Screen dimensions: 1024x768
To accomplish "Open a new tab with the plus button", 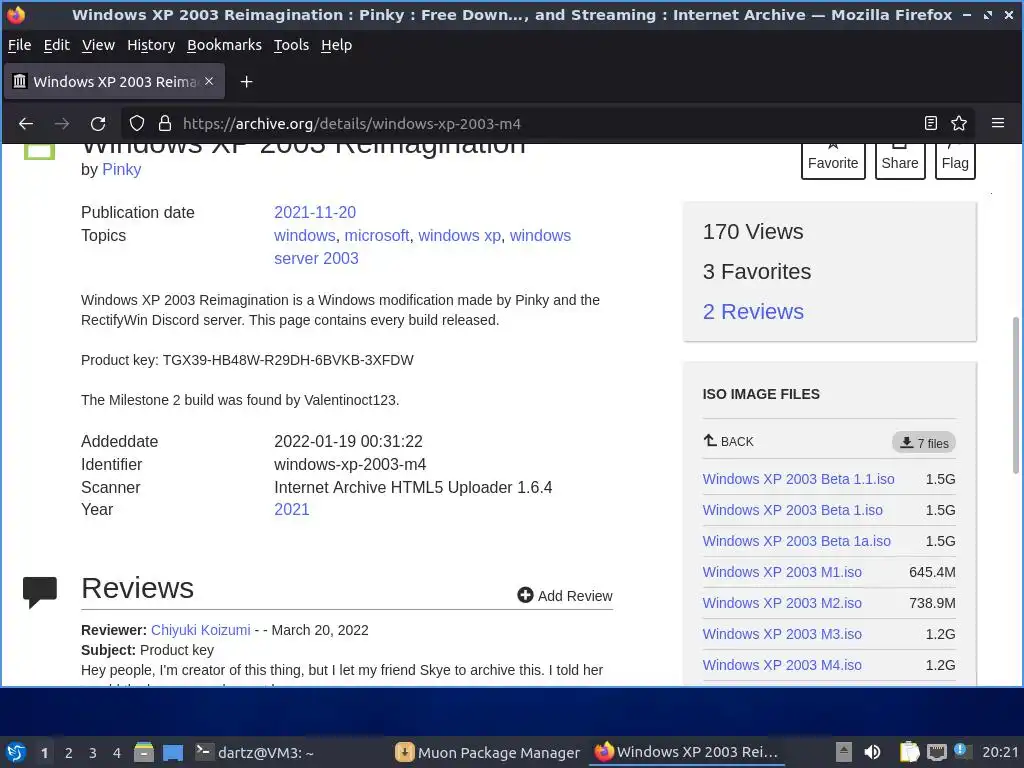I will click(x=246, y=82).
